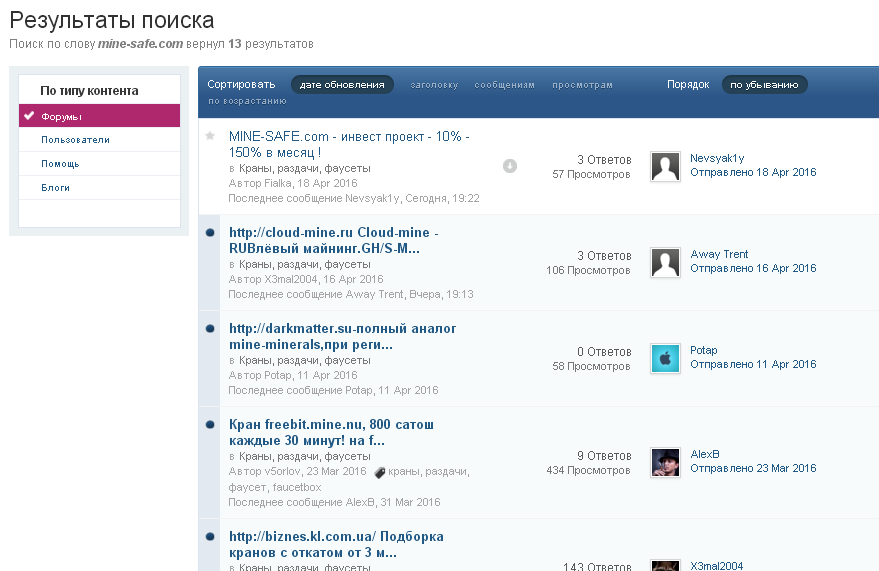Click unread dot next to darkmatter.su topic
879x571 pixels.
(x=210, y=328)
